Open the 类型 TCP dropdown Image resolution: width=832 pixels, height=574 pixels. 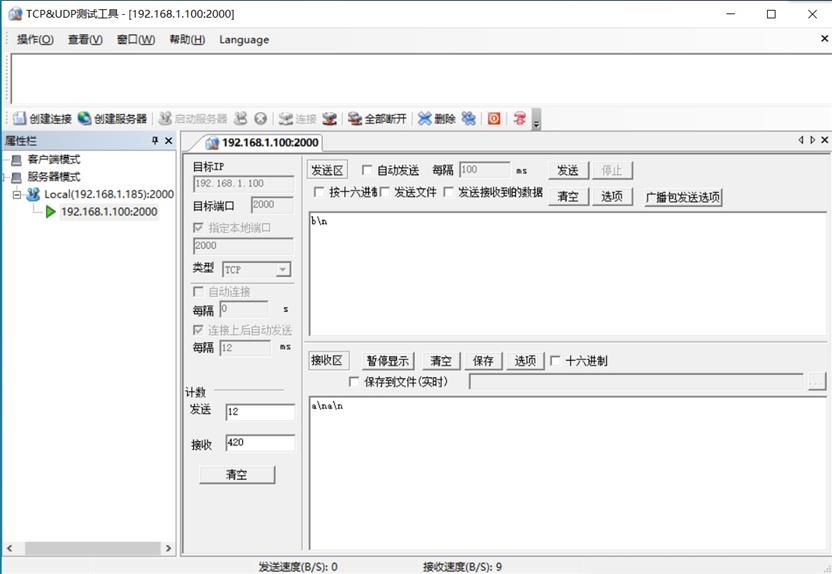click(x=283, y=269)
